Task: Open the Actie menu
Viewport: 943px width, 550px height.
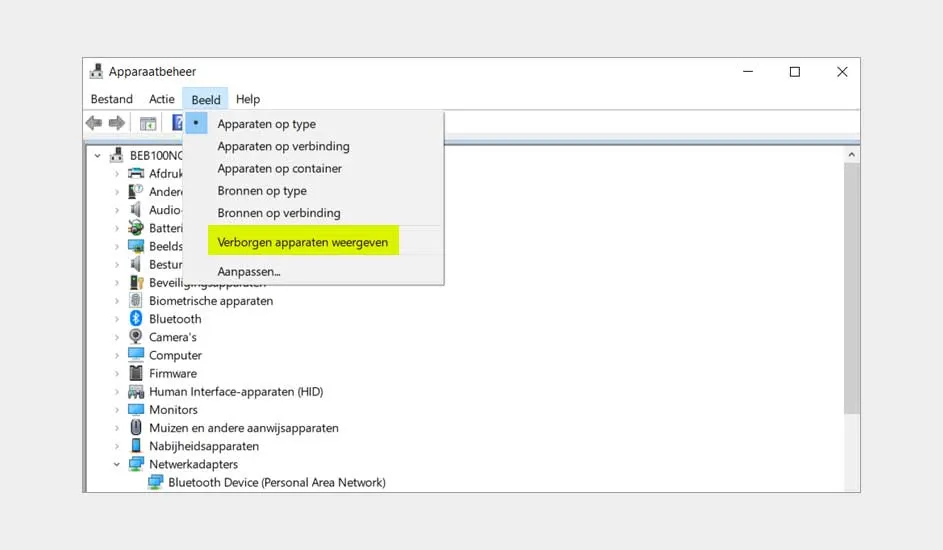Action: [x=162, y=99]
